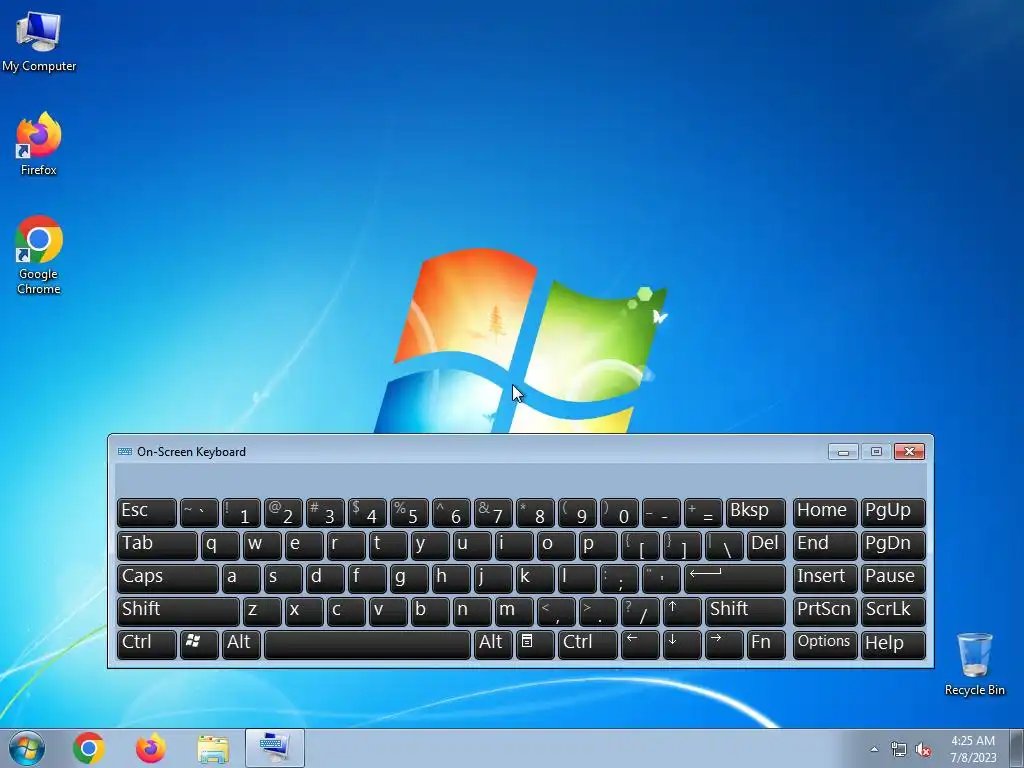Click the semicolon key
1024x768 pixels.
click(x=618, y=579)
